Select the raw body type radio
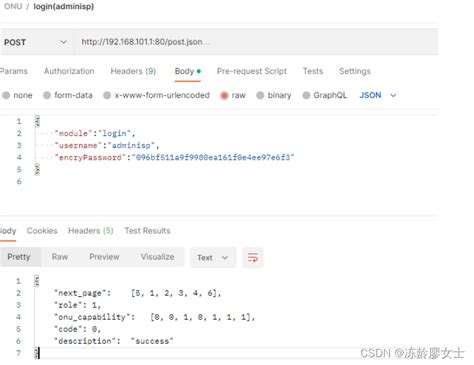 (224, 95)
